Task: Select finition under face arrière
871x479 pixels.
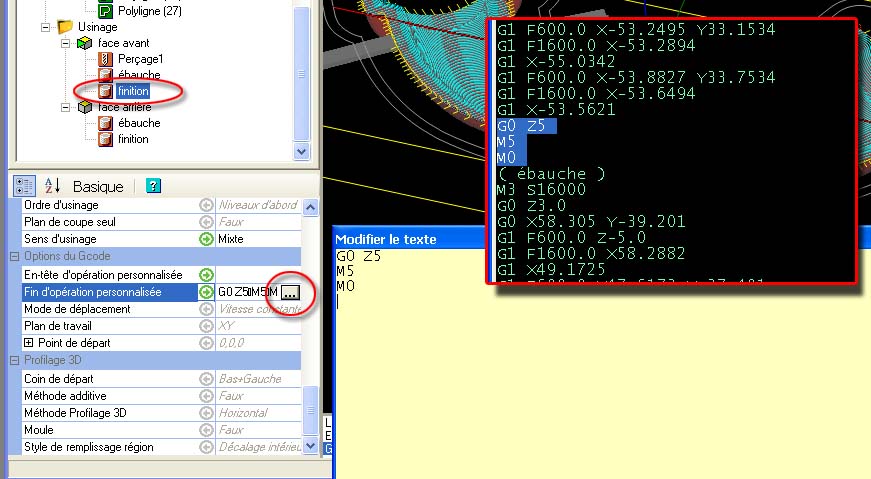Action: click(133, 139)
